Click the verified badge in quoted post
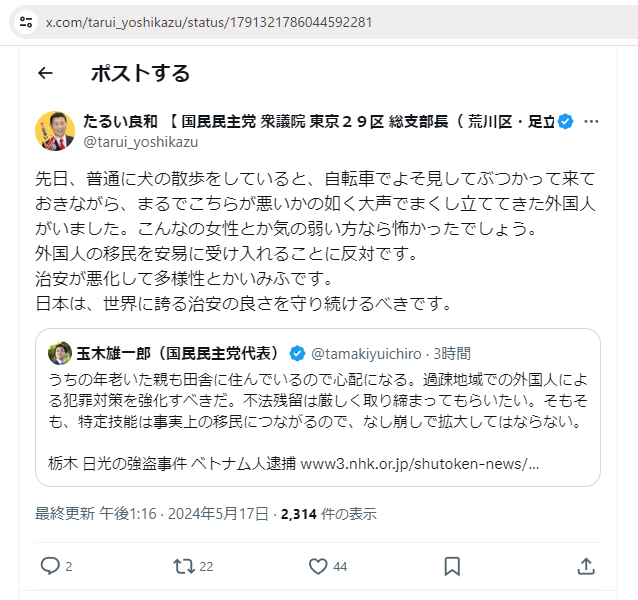Screen dimensions: 638x600 coord(297,353)
